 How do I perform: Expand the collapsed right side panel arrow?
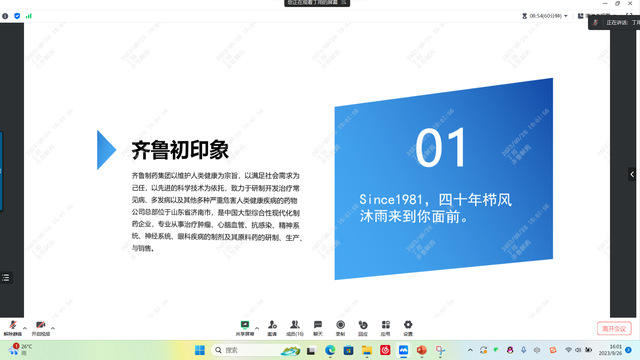point(632,174)
